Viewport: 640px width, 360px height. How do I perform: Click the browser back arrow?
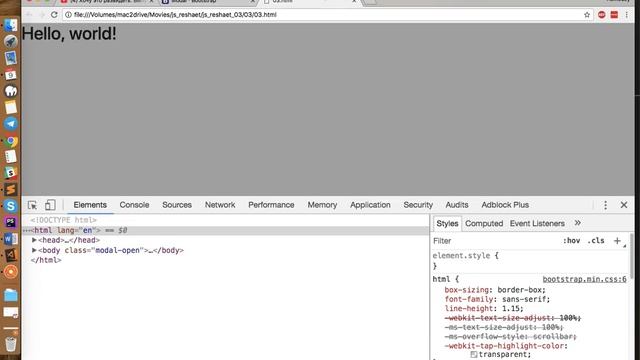pos(29,15)
